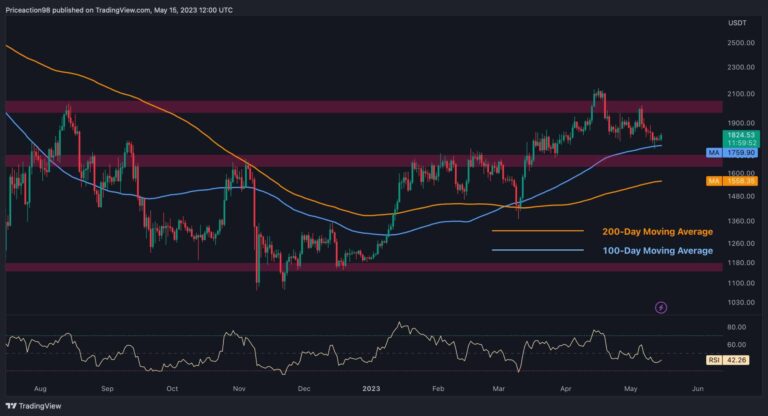This screenshot has height=416, width=768.
Task: Click the 11:59:52 countdown timer label
Action: [742, 143]
